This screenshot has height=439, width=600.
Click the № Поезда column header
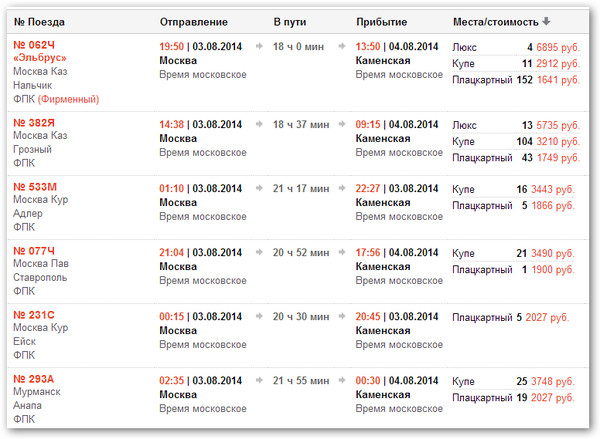tap(41, 21)
